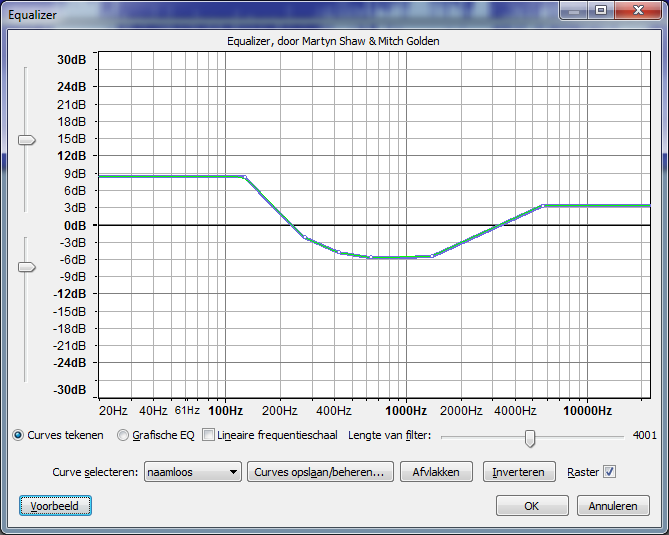Click the upper dB range slider thumb

[x=26, y=140]
